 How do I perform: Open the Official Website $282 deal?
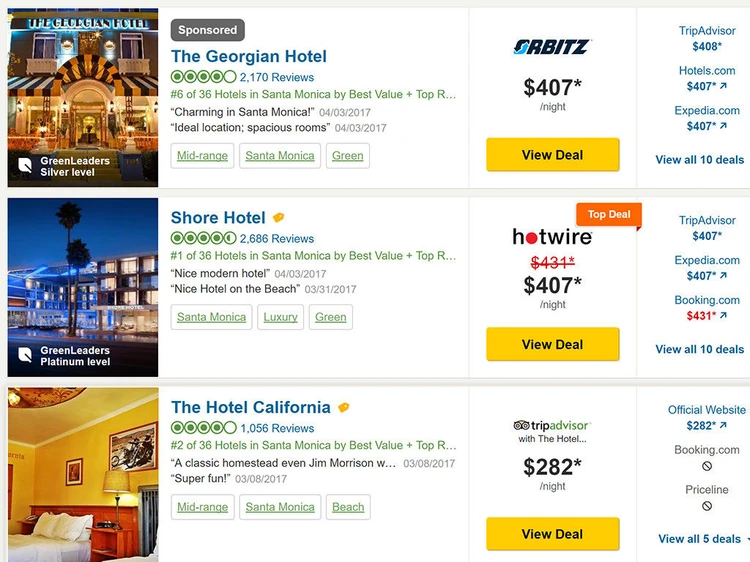point(706,418)
